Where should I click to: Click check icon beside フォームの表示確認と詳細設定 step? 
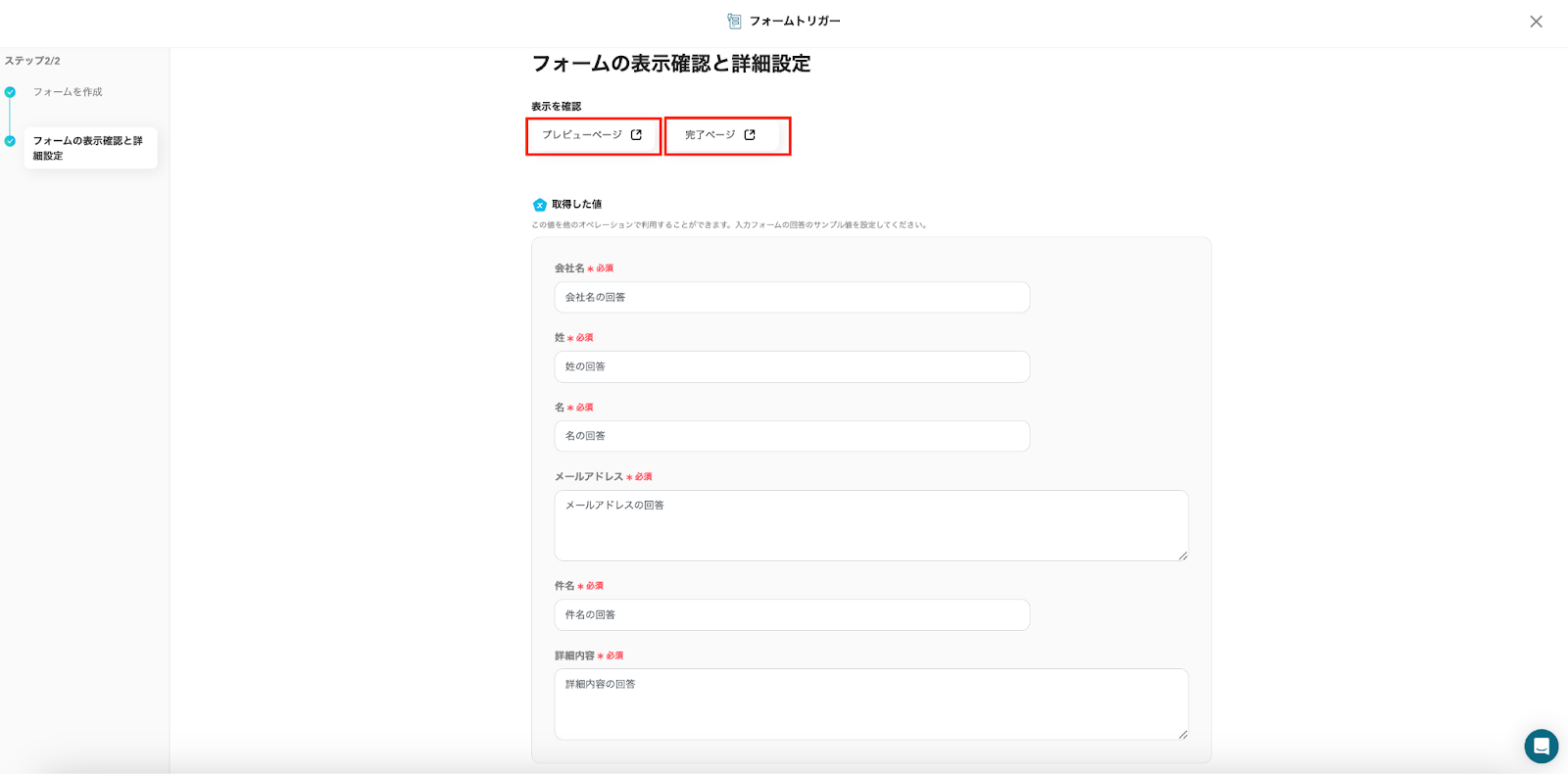coord(10,141)
